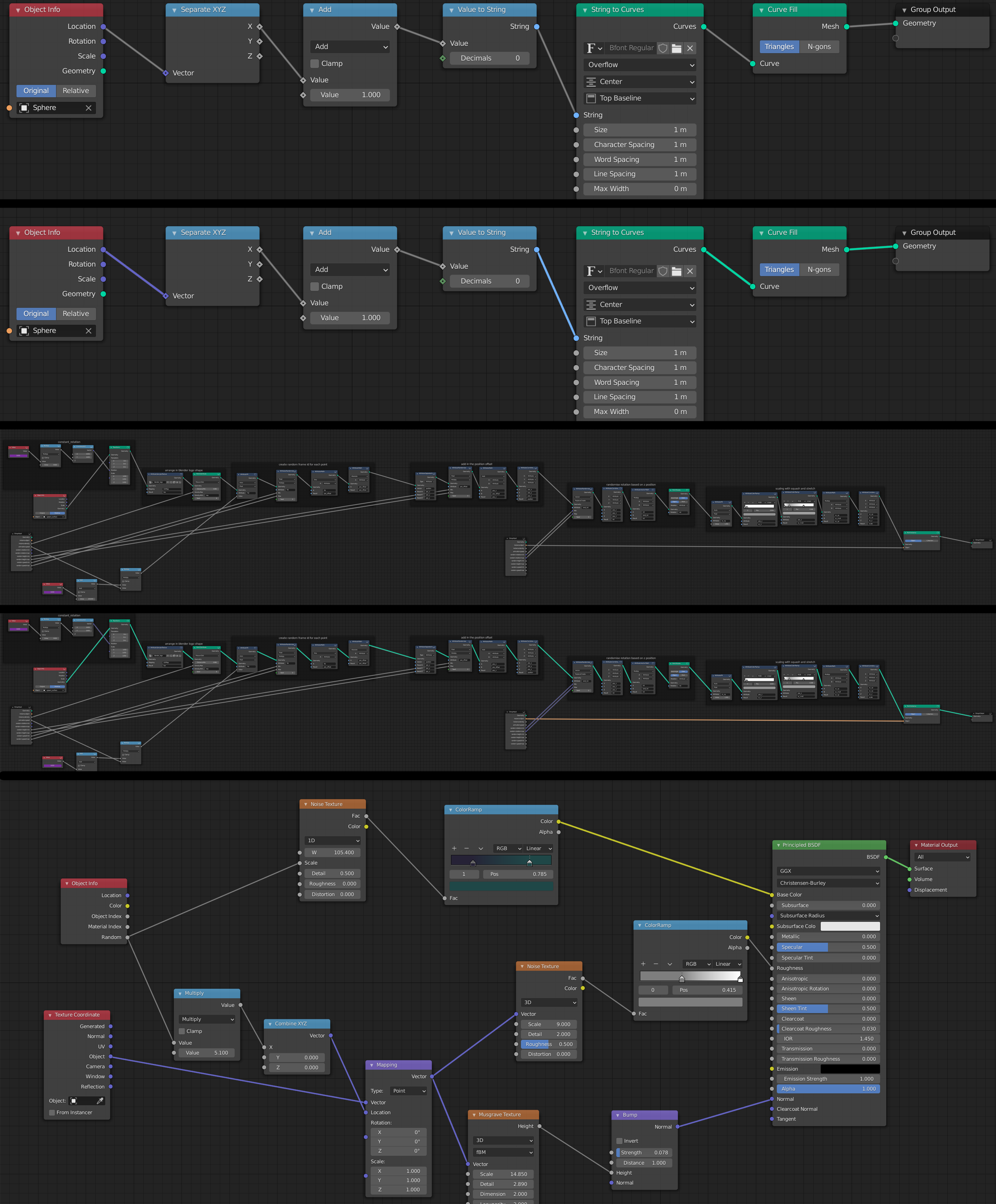Screen dimensions: 996x1204
Task: Unlink Bfont Regular with X in gray-wired String to Curves
Action: pyautogui.click(x=690, y=48)
